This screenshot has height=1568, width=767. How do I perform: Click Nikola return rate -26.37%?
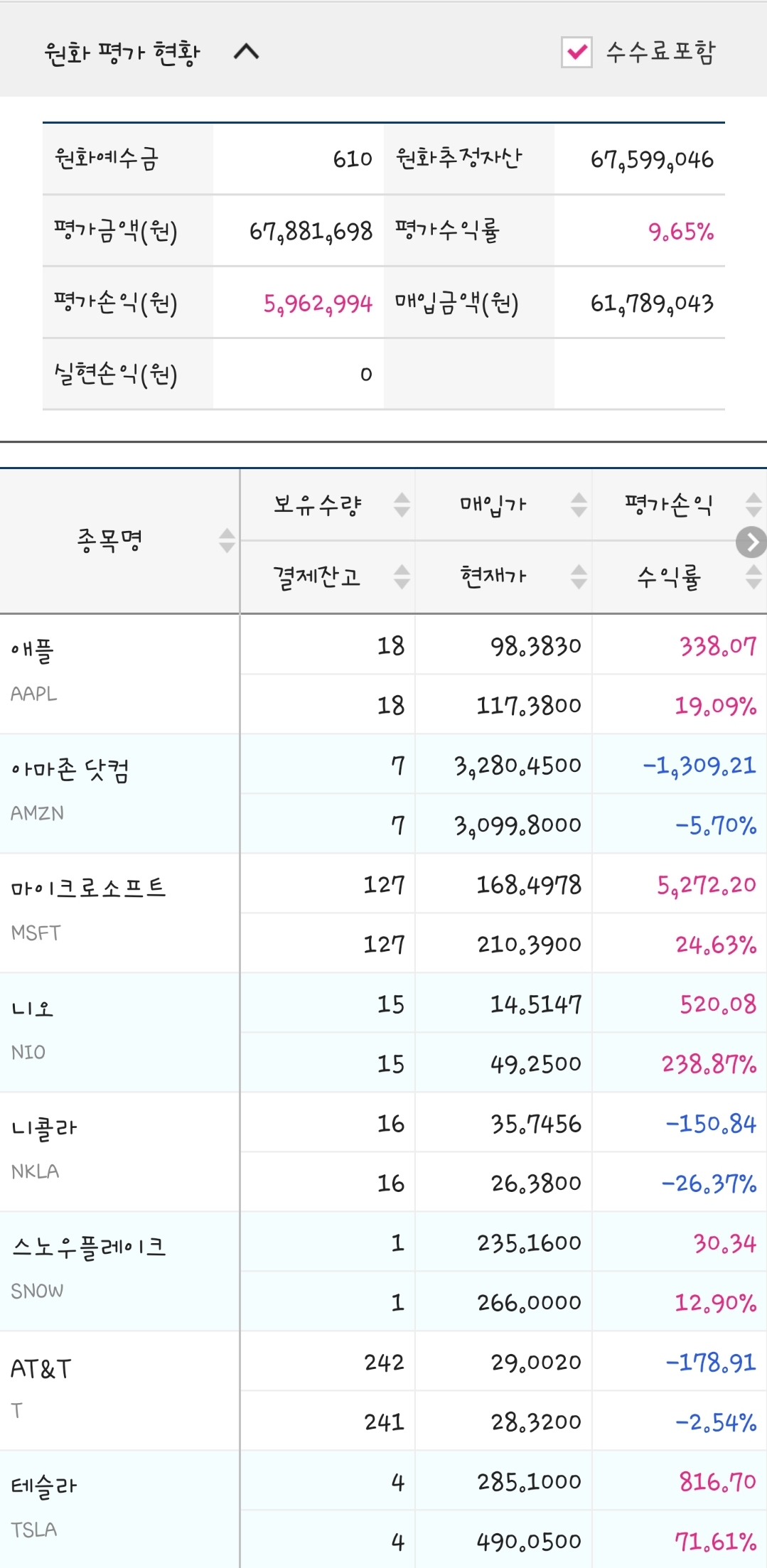click(x=709, y=1183)
